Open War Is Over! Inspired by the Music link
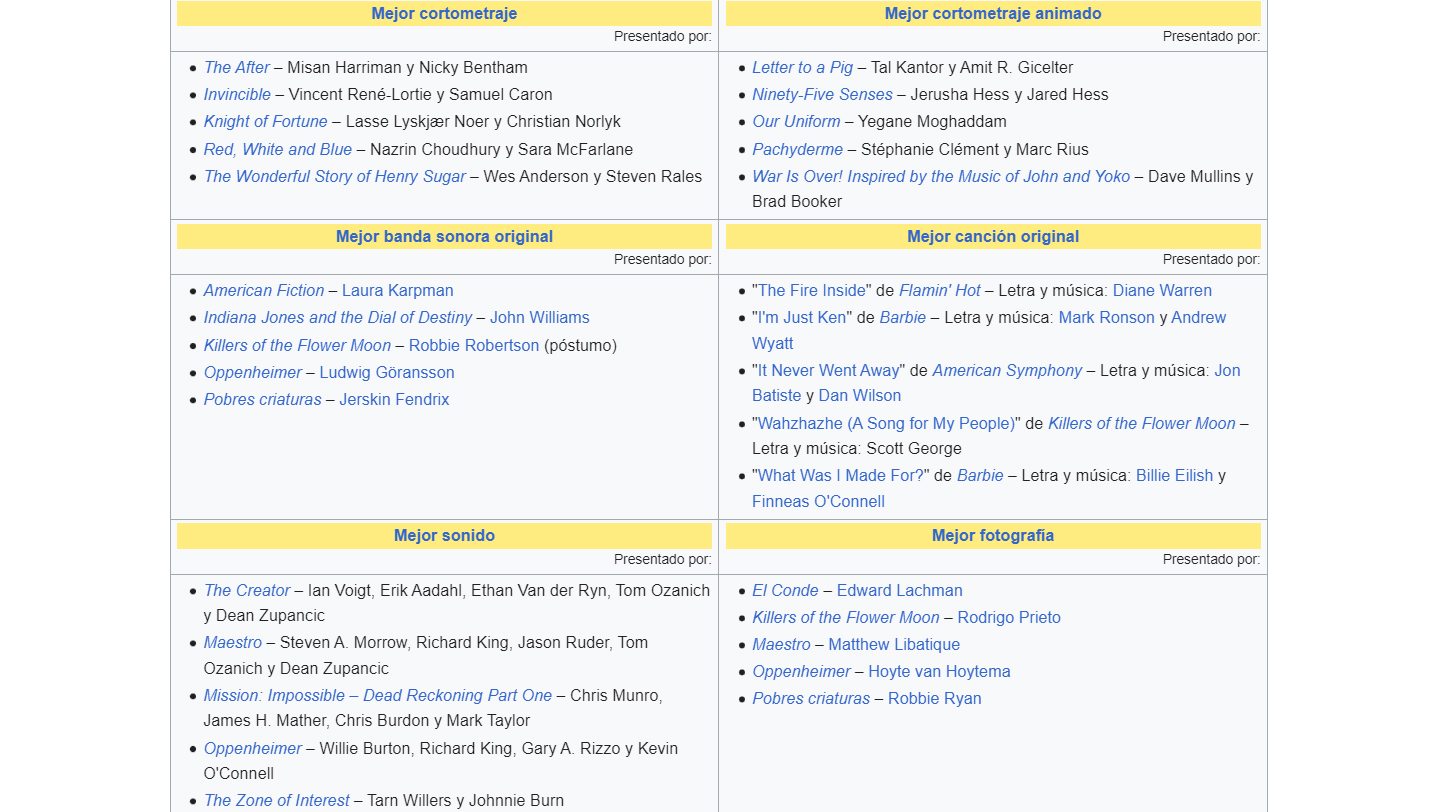 click(x=941, y=177)
